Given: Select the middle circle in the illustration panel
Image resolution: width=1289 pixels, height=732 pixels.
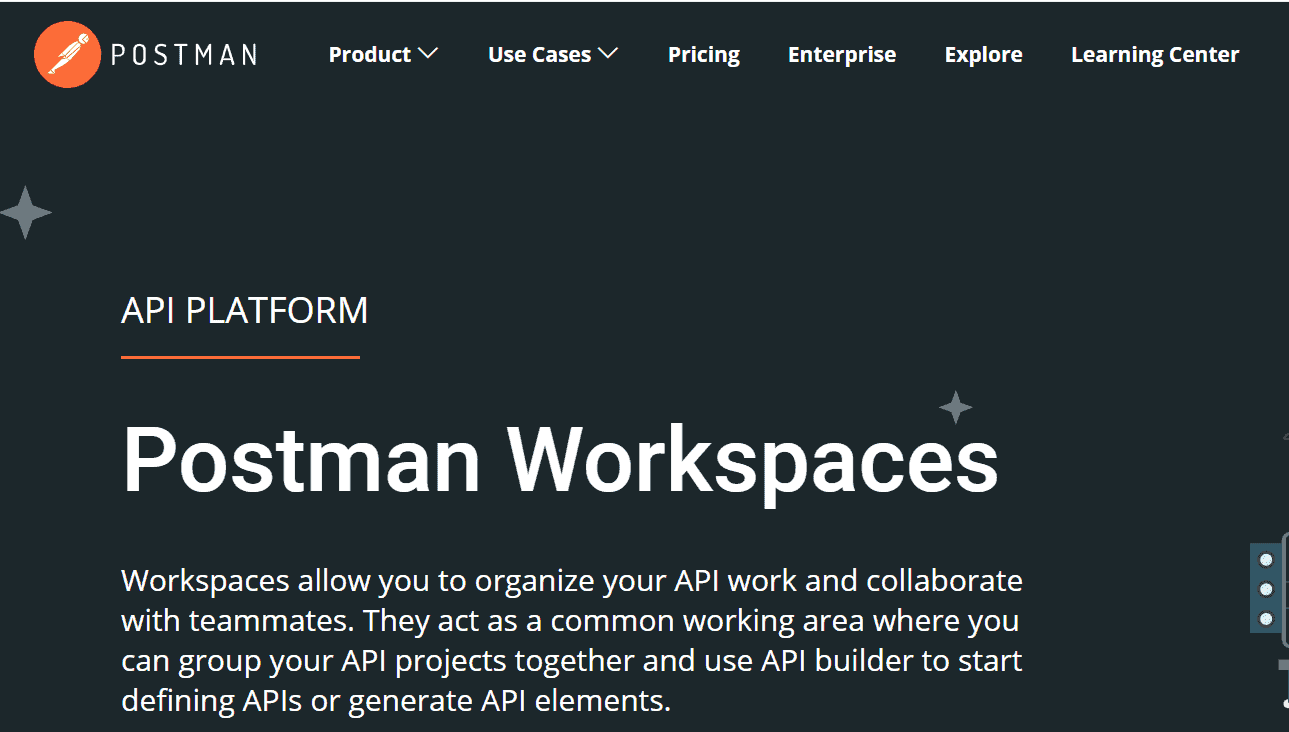Looking at the screenshot, I should point(1266,589).
